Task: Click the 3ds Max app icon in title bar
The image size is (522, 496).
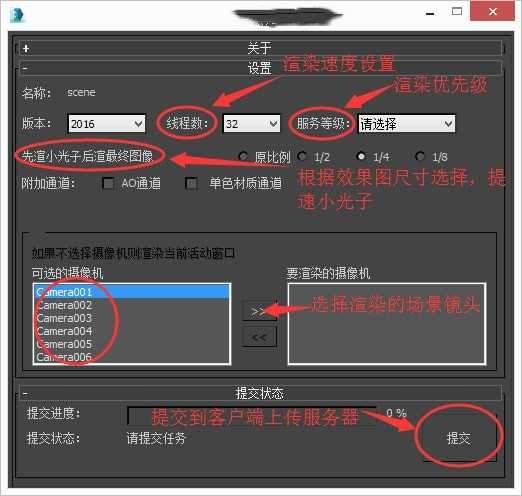Action: point(17,15)
